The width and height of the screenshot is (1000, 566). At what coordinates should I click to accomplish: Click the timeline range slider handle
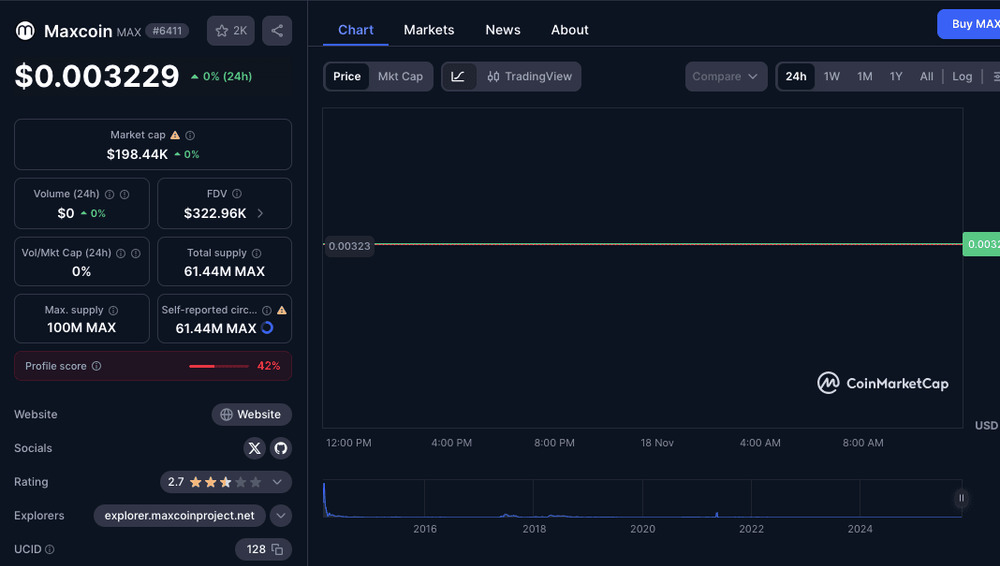[x=961, y=498]
